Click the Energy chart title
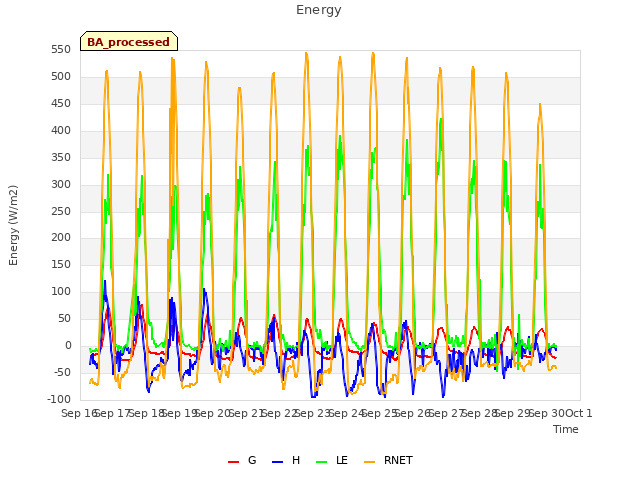 [319, 10]
